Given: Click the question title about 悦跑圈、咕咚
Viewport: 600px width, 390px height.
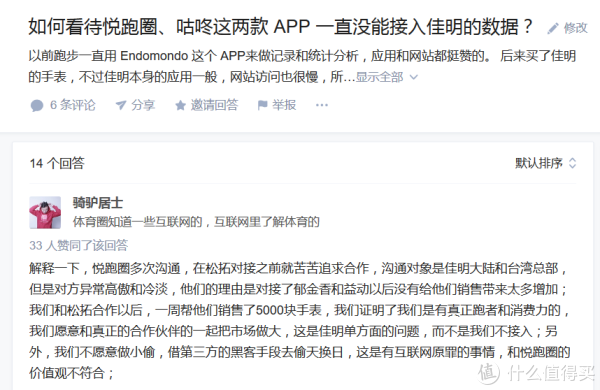Looking at the screenshot, I should [280, 27].
